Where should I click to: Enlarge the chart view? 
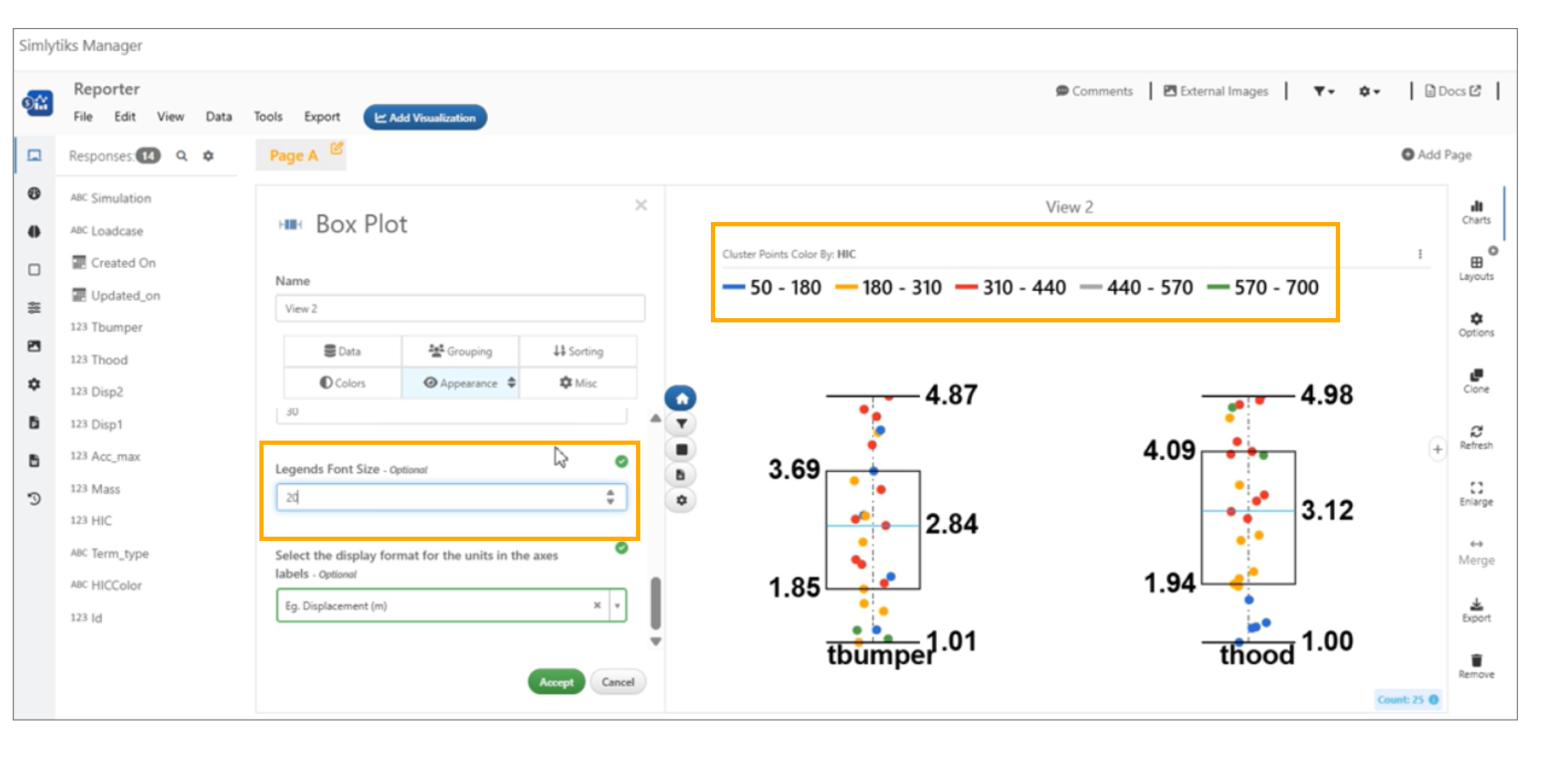pos(1476,492)
